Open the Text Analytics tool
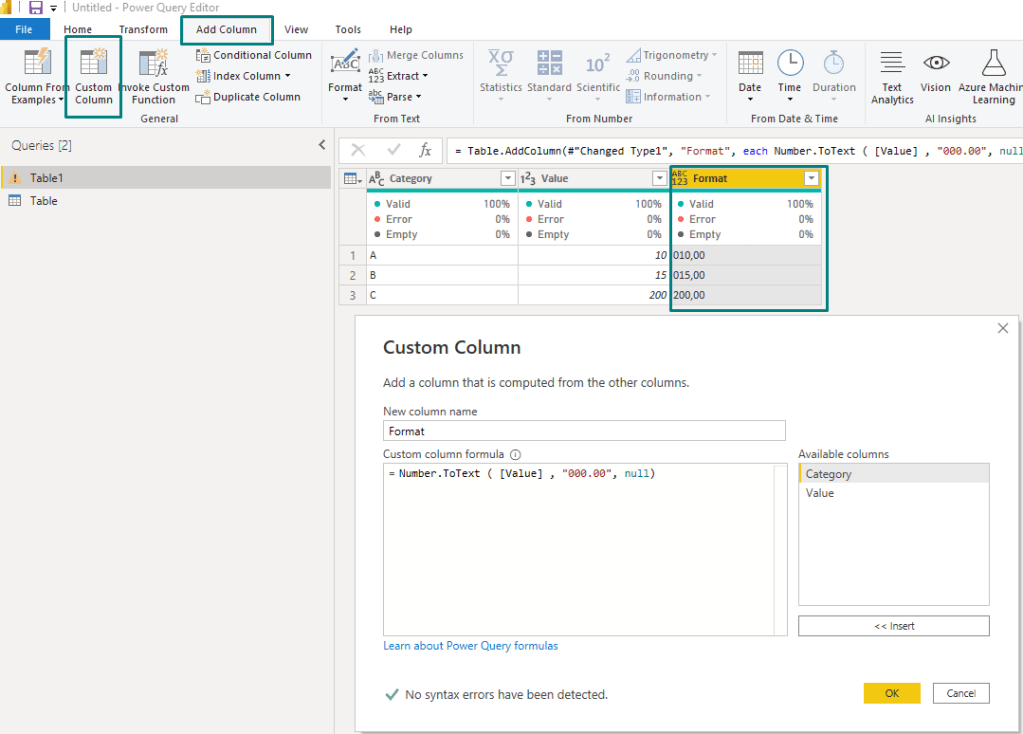1023x734 pixels. pos(892,63)
